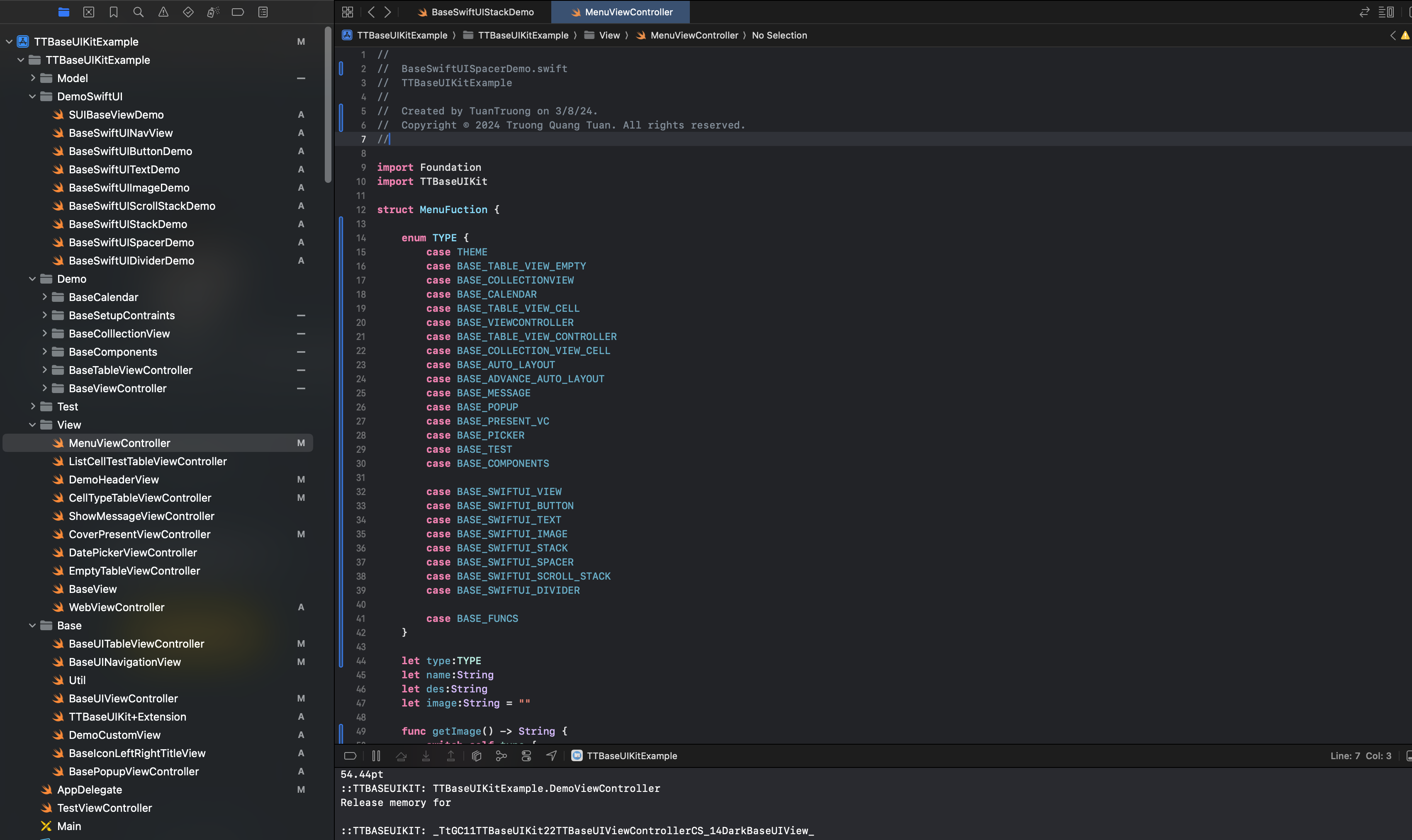
Task: Select TTBaseUIKitExample process in debug bar
Action: tap(624, 756)
